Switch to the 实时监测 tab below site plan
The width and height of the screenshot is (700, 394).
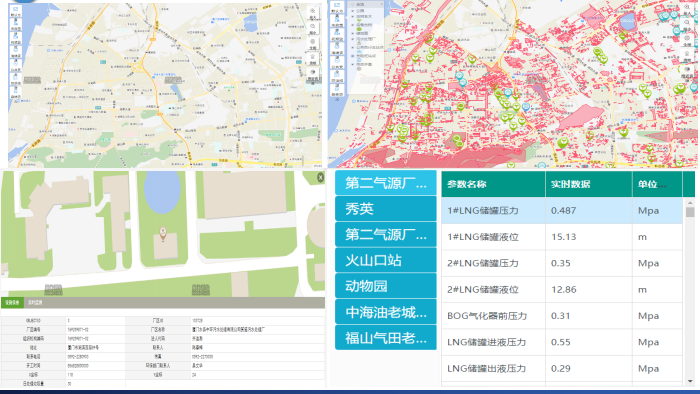[35, 303]
